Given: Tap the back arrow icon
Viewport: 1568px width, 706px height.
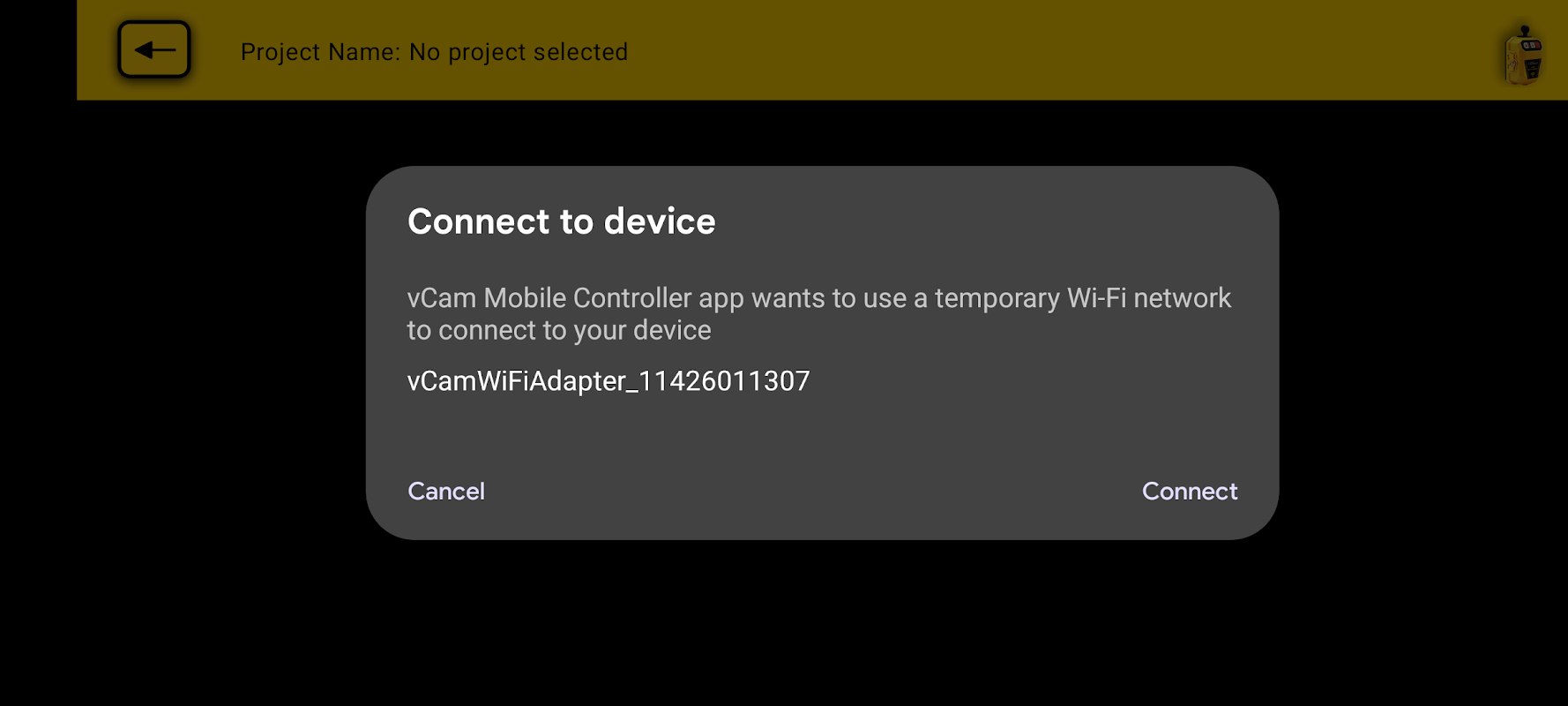Looking at the screenshot, I should pos(154,49).
